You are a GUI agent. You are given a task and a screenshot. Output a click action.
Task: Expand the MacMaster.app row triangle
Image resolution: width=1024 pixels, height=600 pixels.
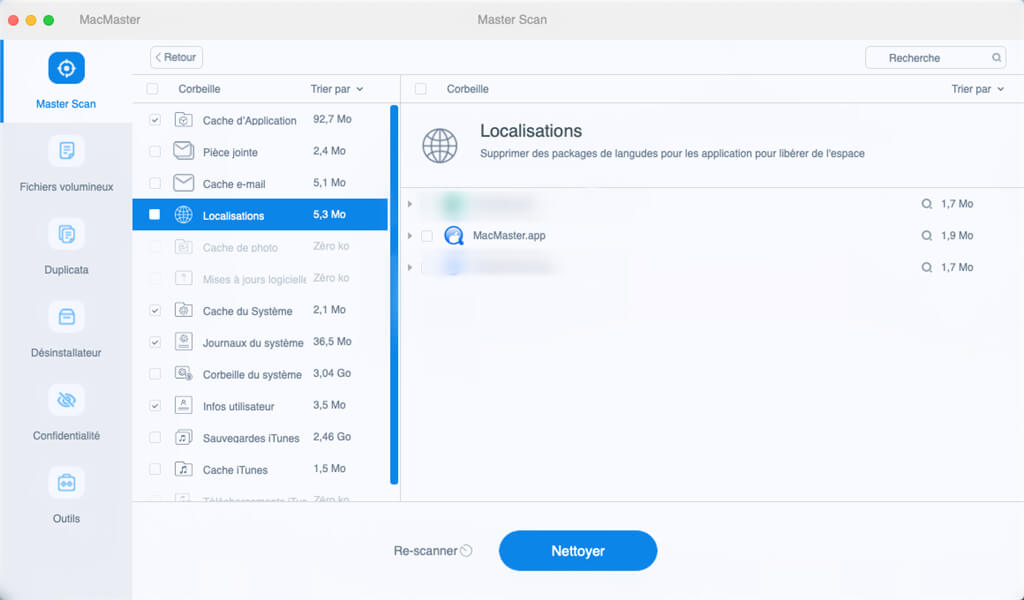[x=409, y=236]
